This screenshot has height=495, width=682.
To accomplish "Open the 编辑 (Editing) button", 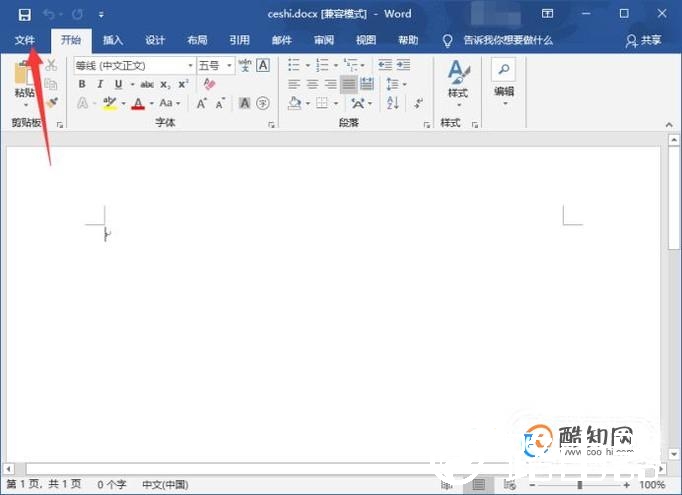I will point(504,83).
